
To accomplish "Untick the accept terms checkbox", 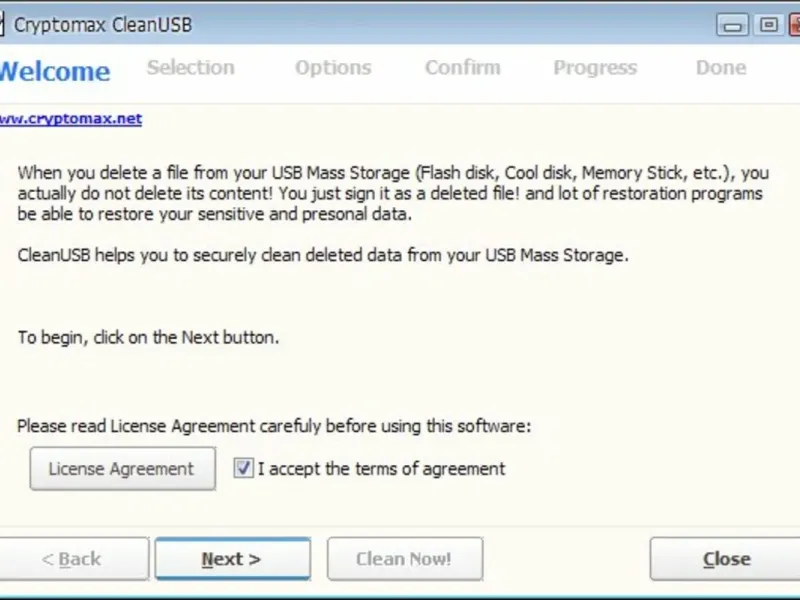I will 243,468.
